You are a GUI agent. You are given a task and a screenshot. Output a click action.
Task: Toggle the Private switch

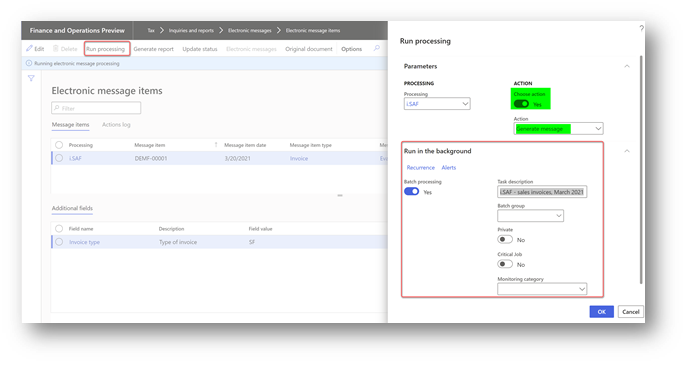pyautogui.click(x=505, y=239)
